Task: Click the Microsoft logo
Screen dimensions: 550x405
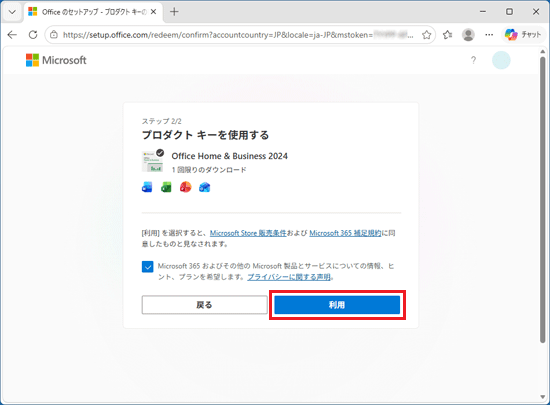Action: (56, 60)
